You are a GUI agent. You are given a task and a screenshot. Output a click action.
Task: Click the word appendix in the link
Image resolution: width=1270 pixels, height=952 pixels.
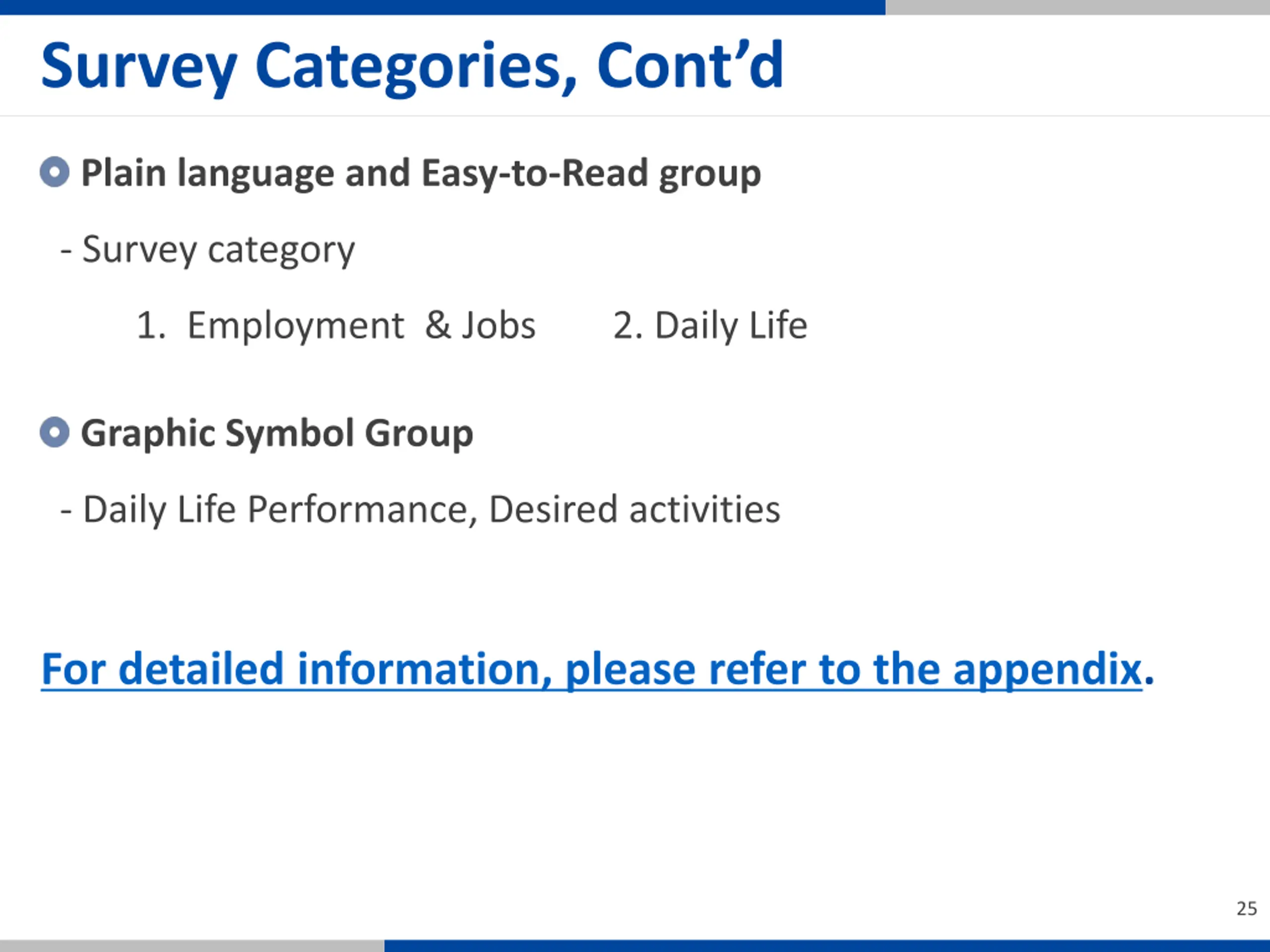pos(1047,668)
